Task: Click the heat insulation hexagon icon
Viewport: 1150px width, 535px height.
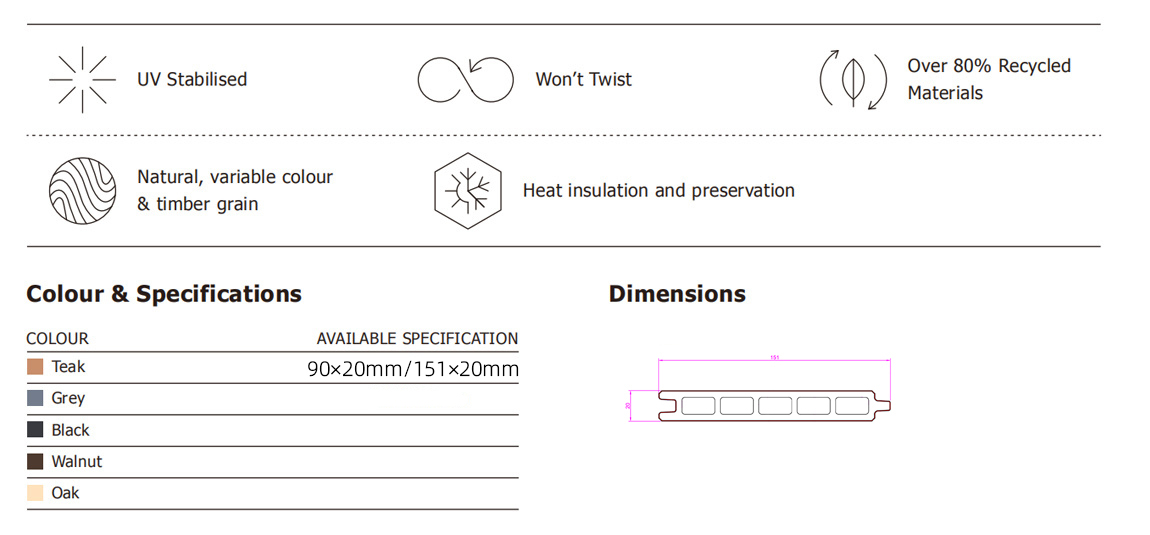Action: point(464,190)
